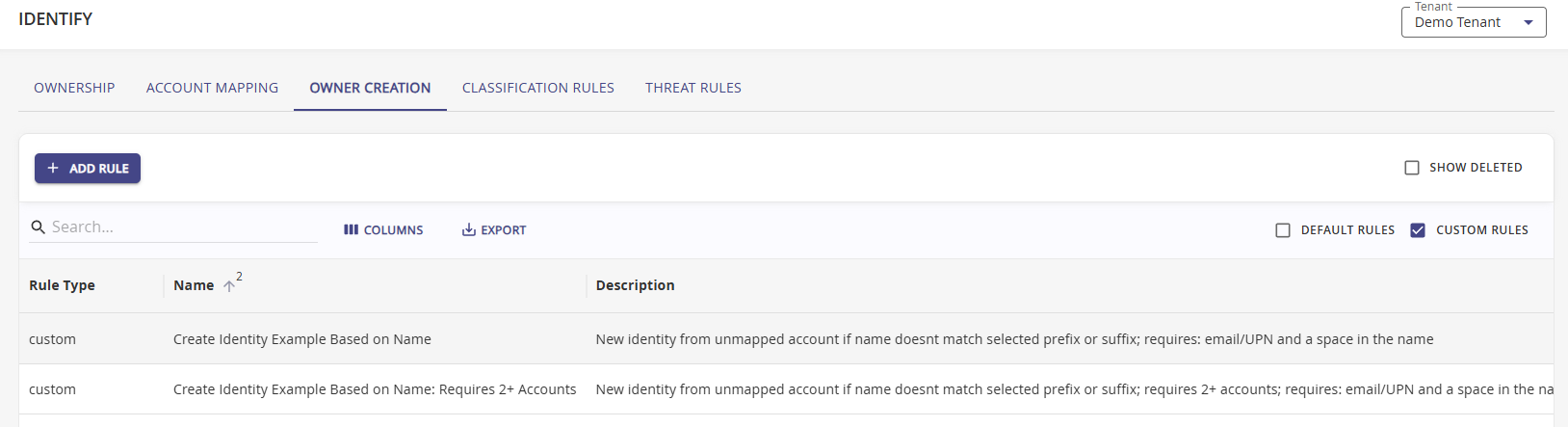Uncheck the Custom Rules checkbox
1568x427 pixels.
click(x=1418, y=230)
